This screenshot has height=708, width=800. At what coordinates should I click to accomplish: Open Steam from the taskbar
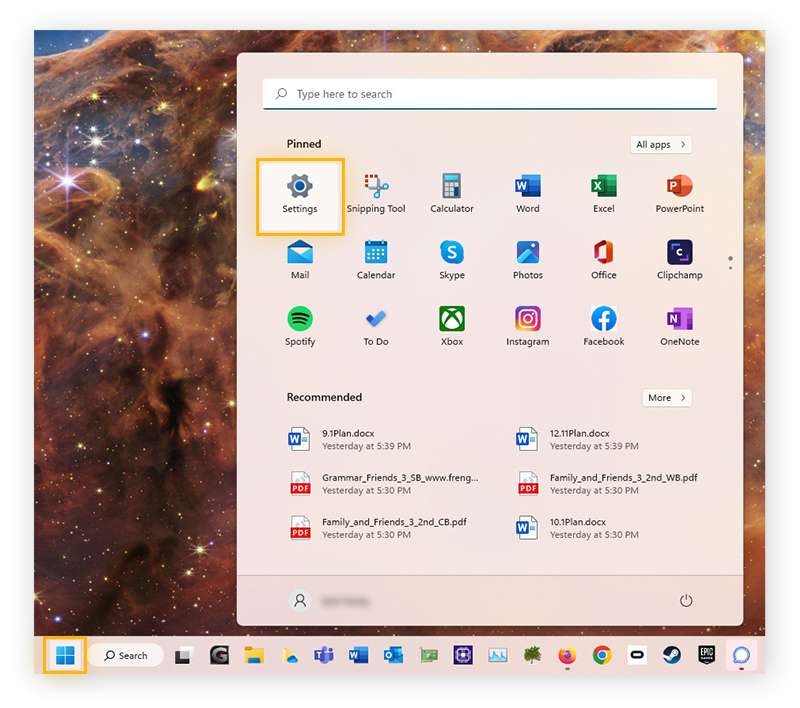[671, 655]
